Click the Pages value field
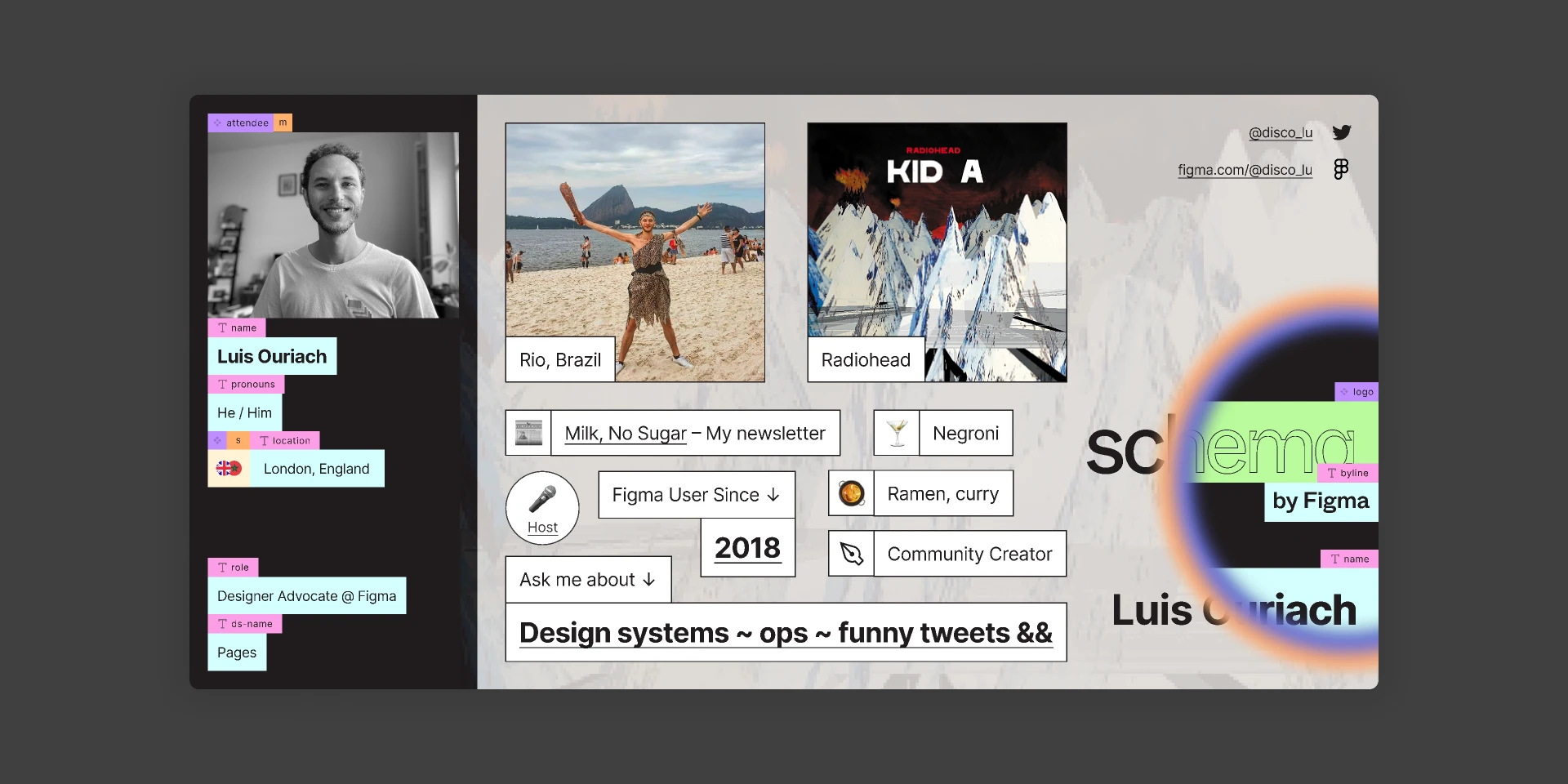Image resolution: width=1568 pixels, height=784 pixels. click(237, 652)
